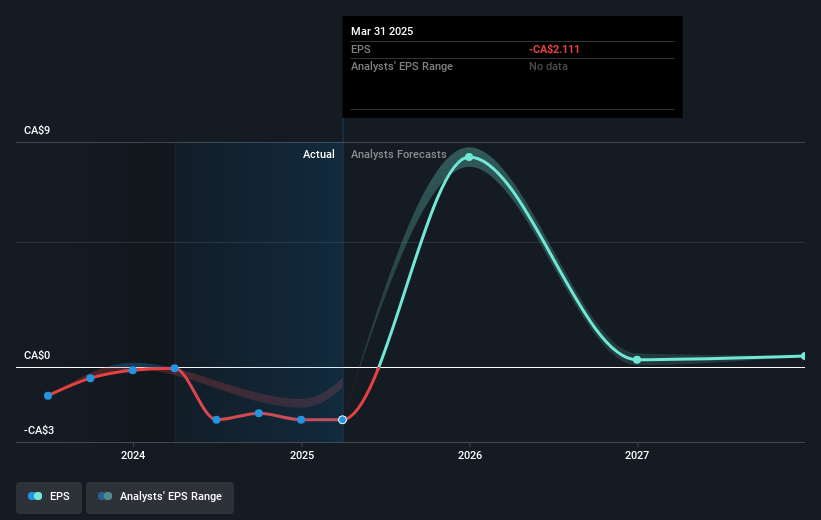Click the first EPS data point in mid-2023
This screenshot has width=821, height=520.
click(x=48, y=396)
